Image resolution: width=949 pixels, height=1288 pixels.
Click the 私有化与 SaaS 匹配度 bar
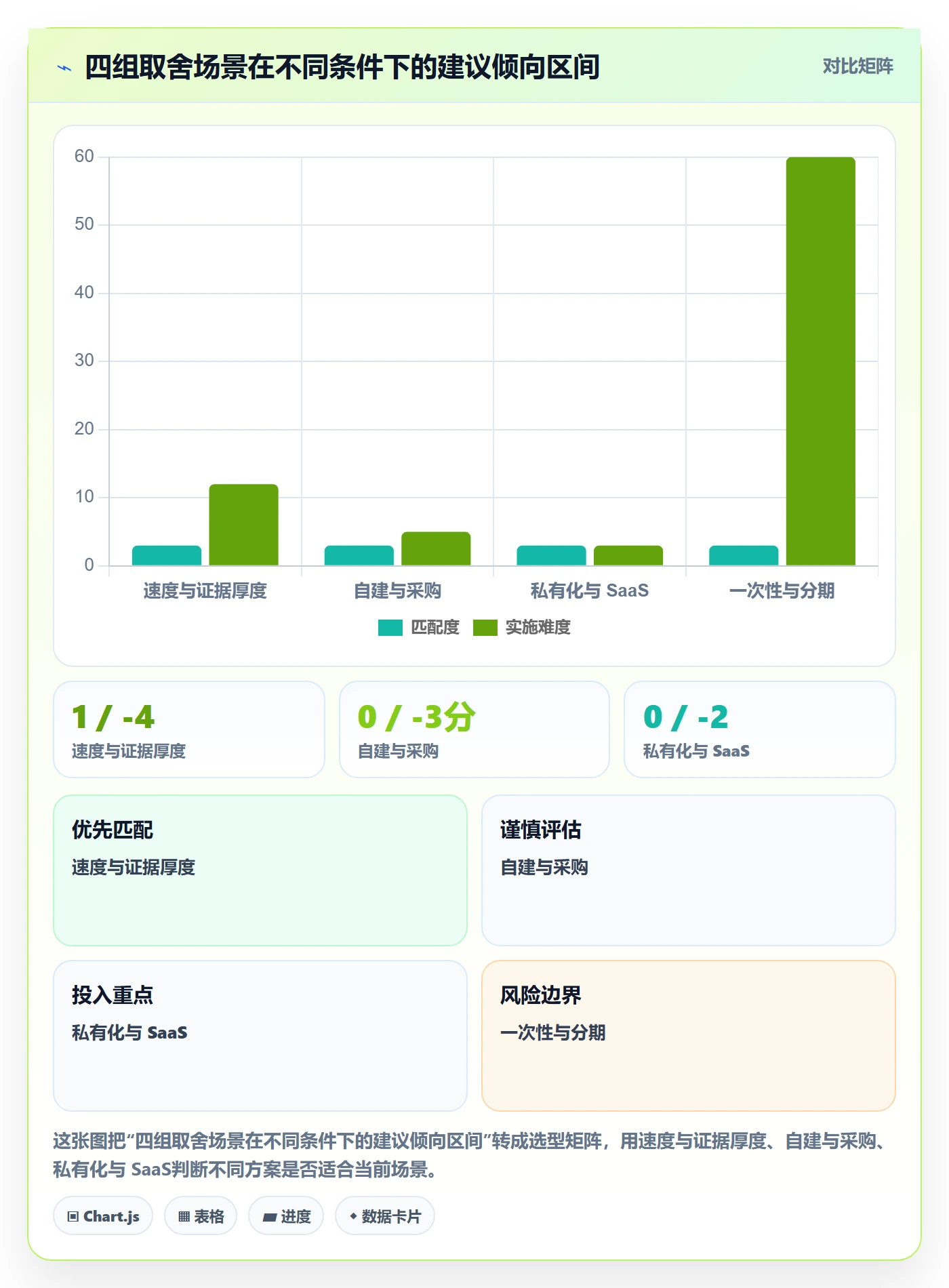551,555
